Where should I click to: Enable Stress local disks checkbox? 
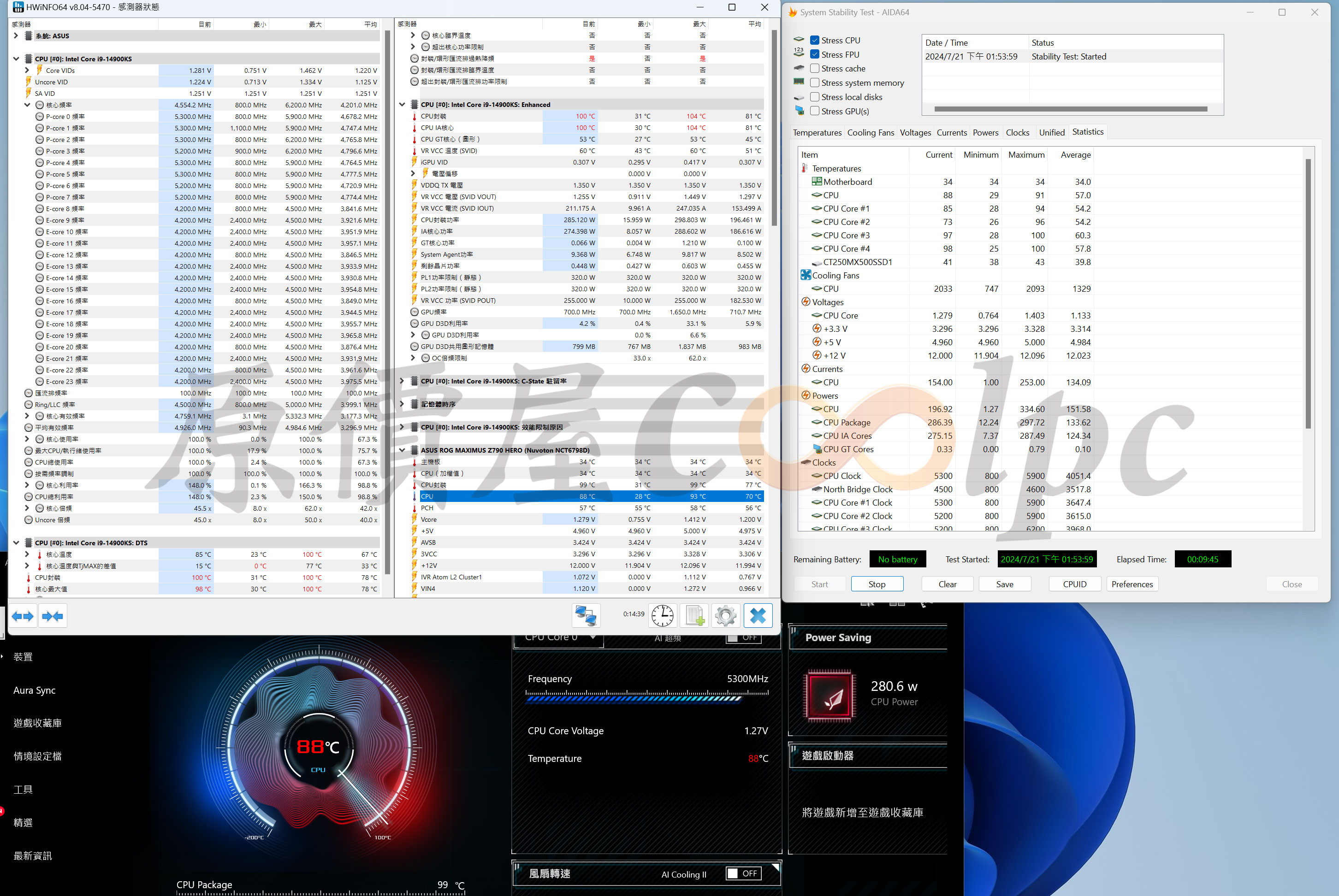(x=815, y=97)
